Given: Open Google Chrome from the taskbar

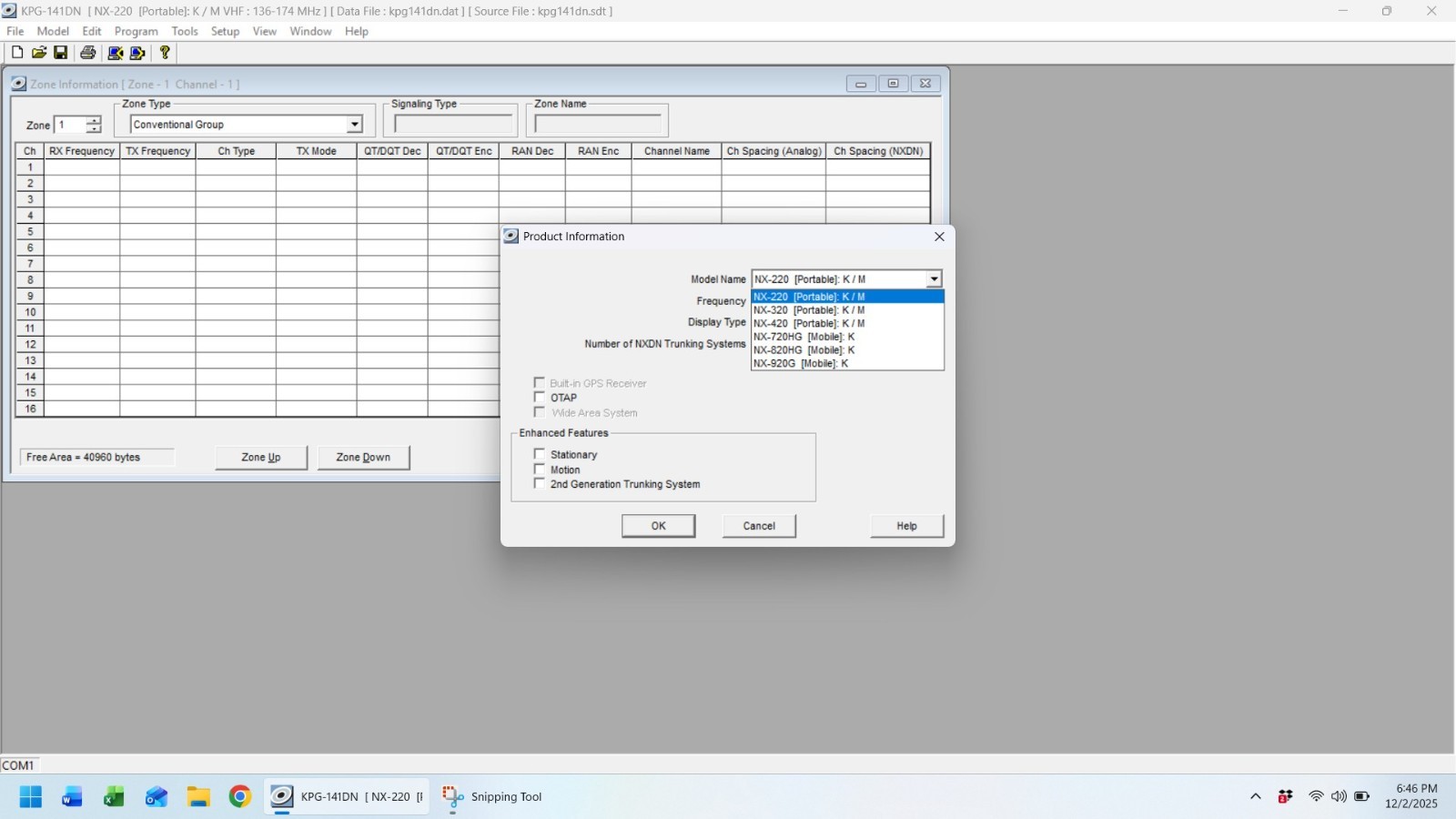Looking at the screenshot, I should [240, 797].
